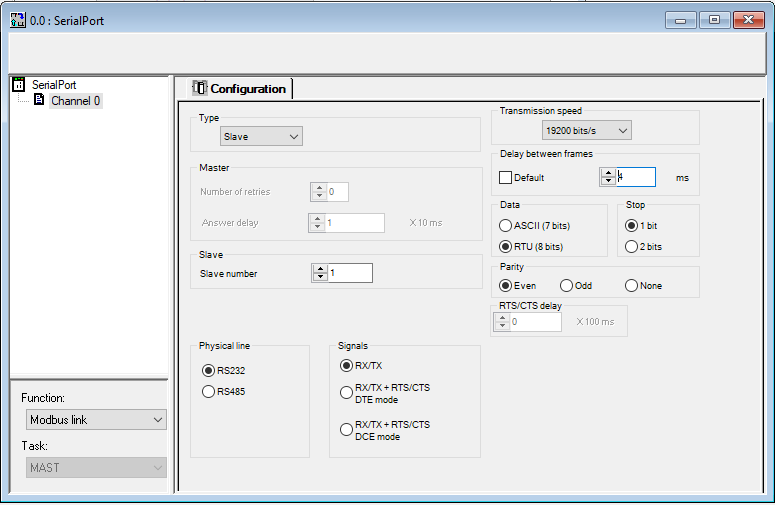
Task: Select SerialPort tree node label
Action: pyautogui.click(x=54, y=84)
